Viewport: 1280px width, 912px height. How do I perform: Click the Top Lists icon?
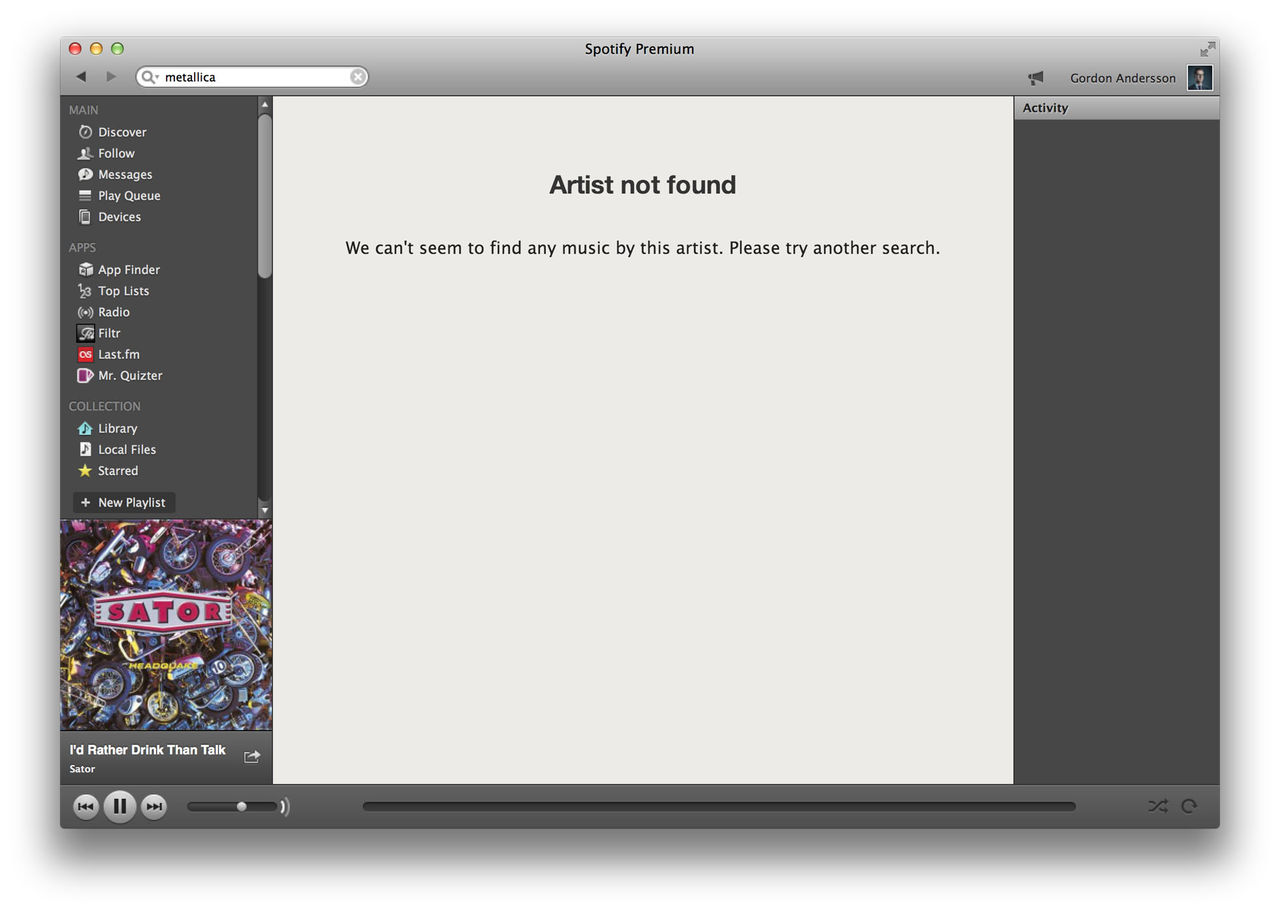pos(85,291)
